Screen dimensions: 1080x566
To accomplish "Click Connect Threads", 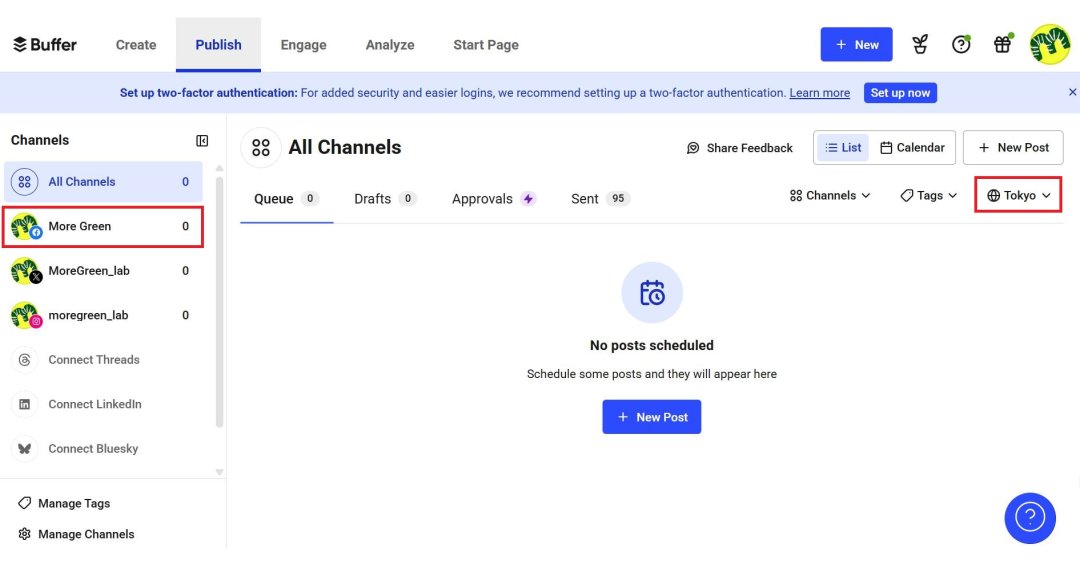I will click(x=94, y=359).
